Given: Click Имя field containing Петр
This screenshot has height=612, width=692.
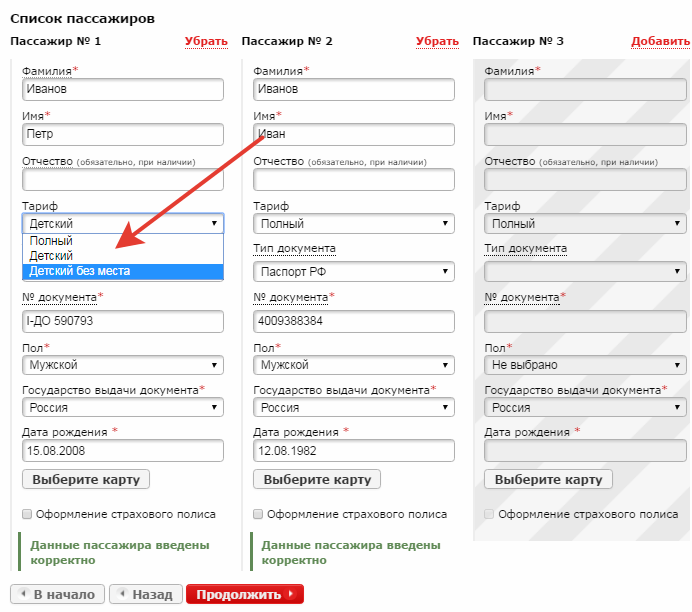Looking at the screenshot, I should click(x=123, y=134).
